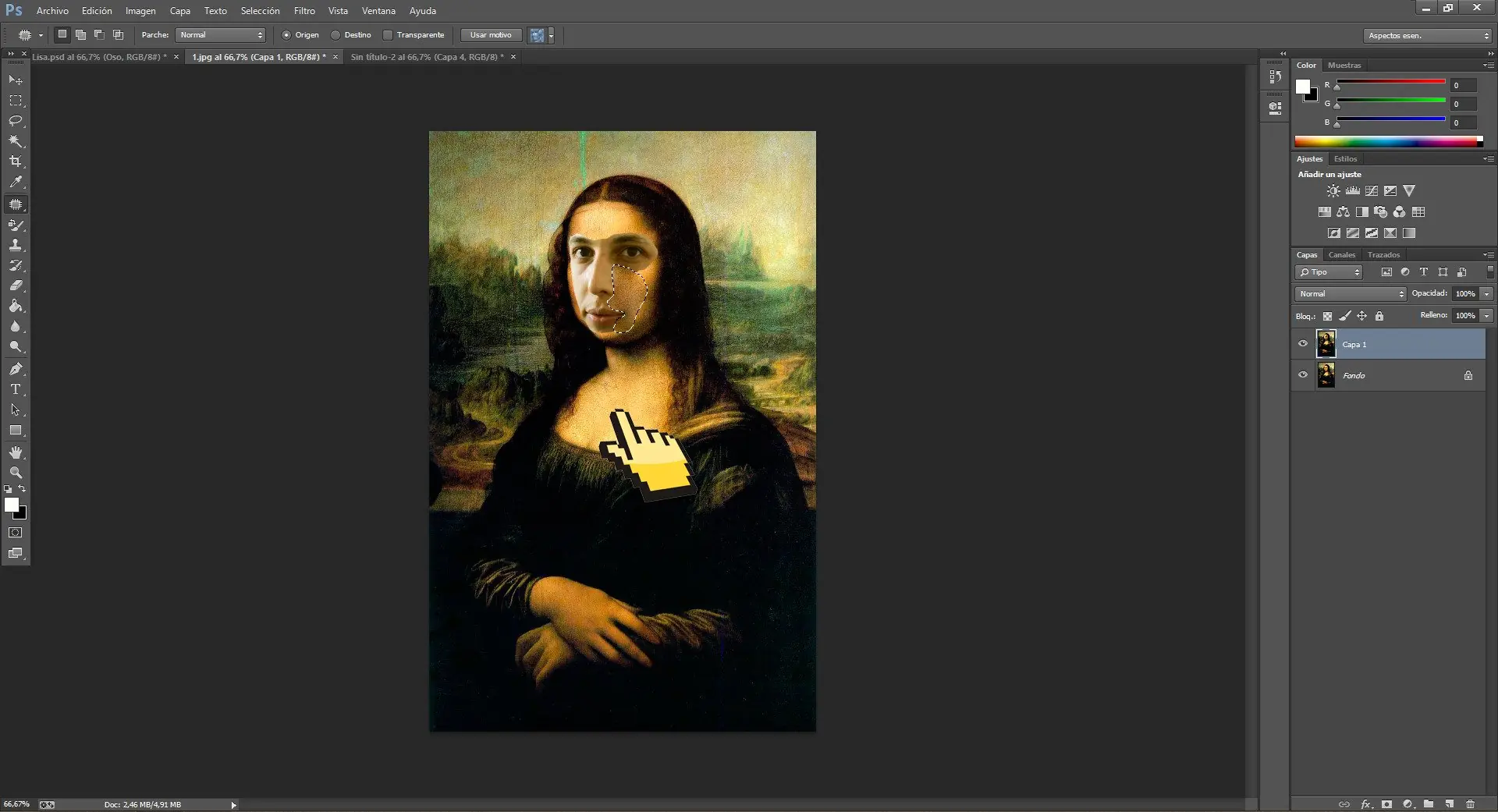Image resolution: width=1498 pixels, height=812 pixels.
Task: Toggle lock all for the layer
Action: pyautogui.click(x=1379, y=316)
